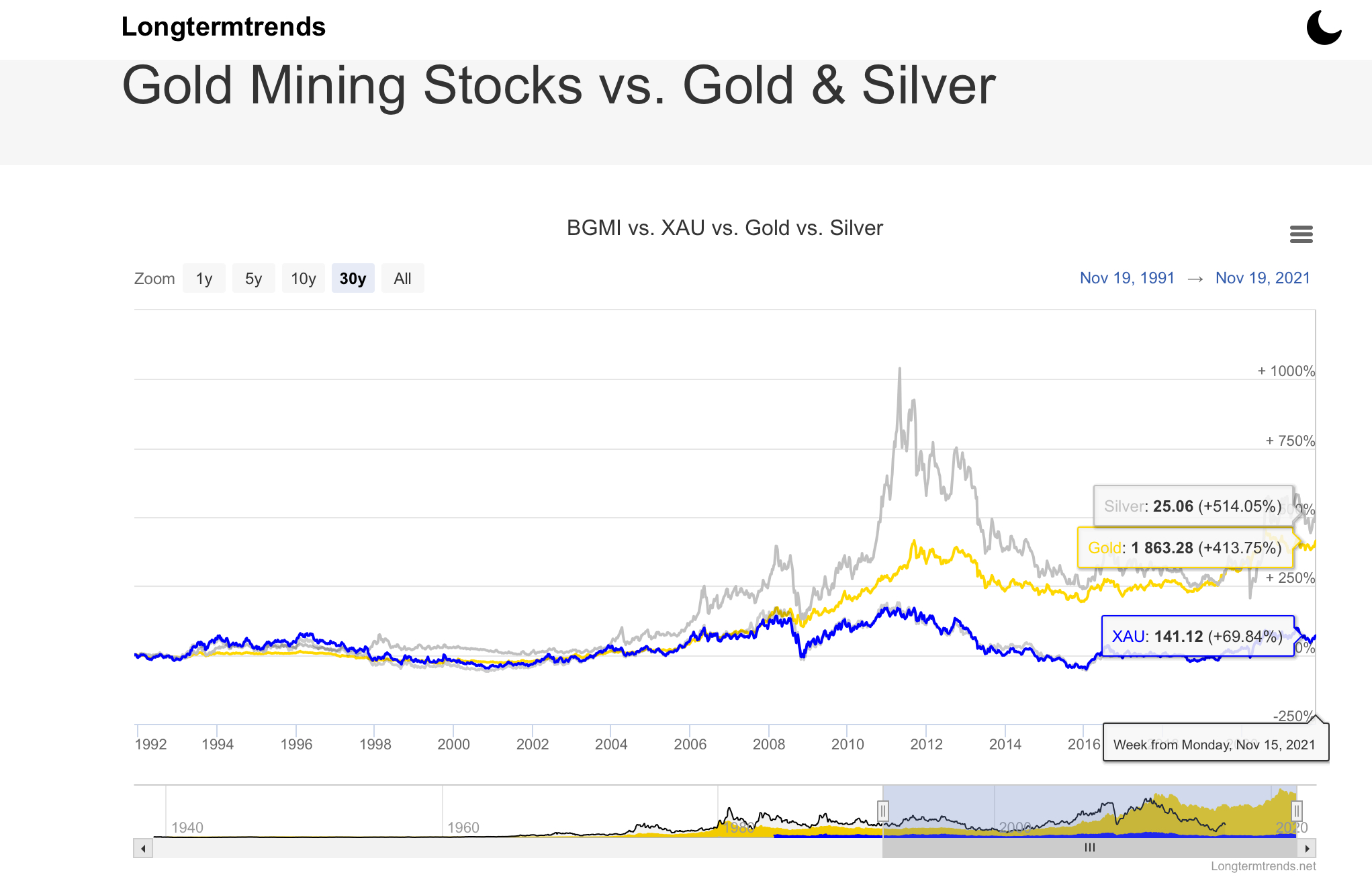This screenshot has height=883, width=1372.
Task: Click the 1960 area in the navigator
Action: tap(463, 827)
